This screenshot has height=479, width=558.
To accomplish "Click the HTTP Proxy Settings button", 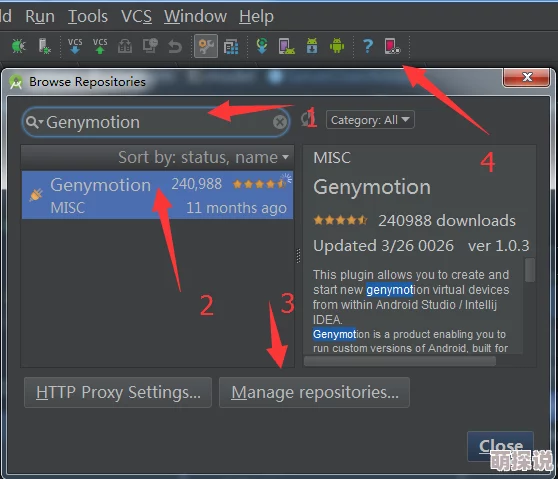I will [x=118, y=392].
